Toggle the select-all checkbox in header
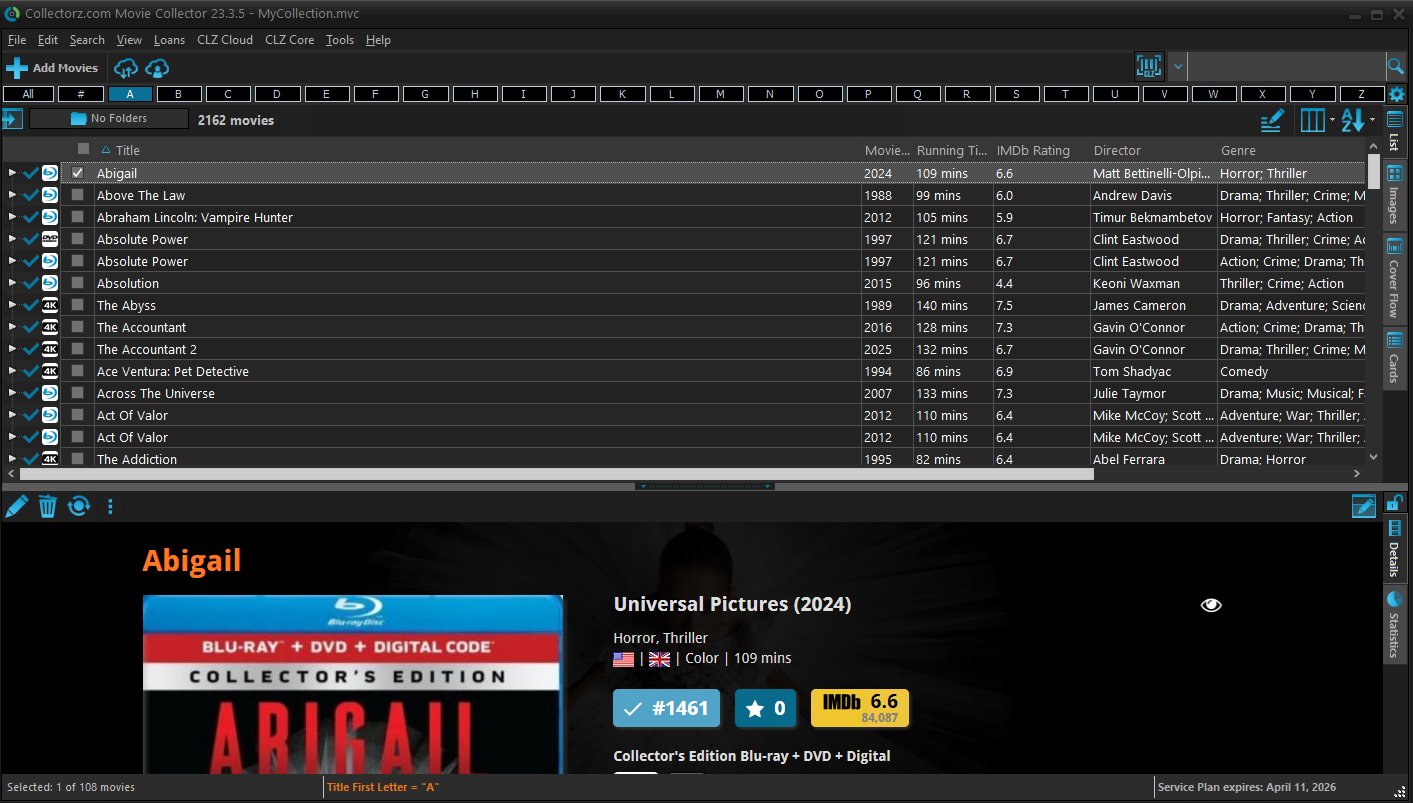This screenshot has width=1413, height=803. (x=84, y=149)
